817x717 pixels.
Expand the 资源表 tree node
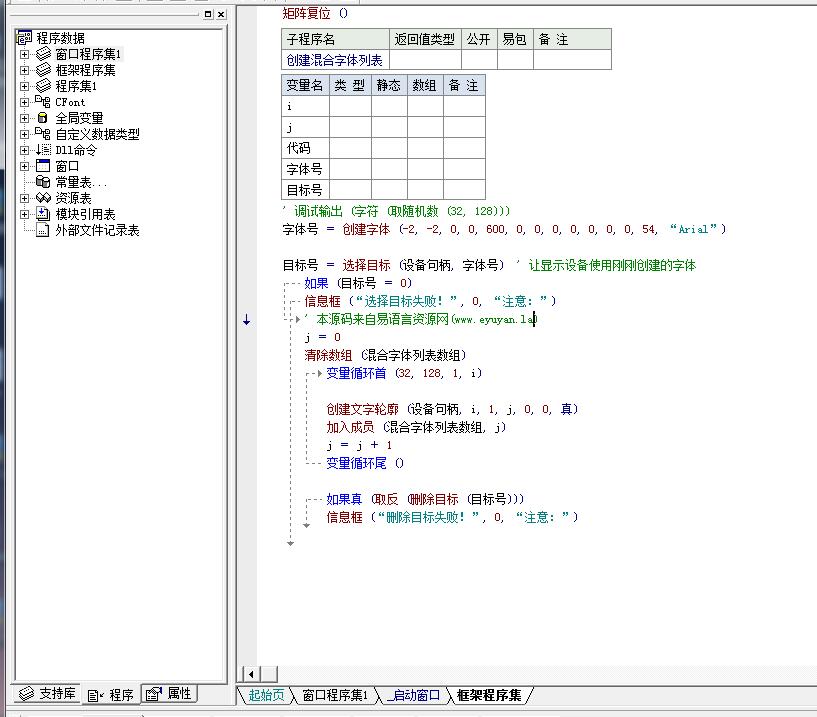click(x=25, y=198)
